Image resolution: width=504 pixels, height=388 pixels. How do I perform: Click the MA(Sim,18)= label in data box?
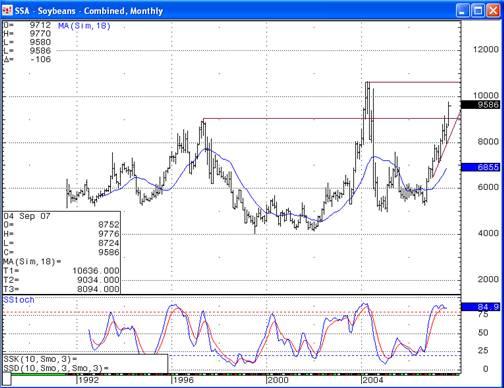coord(32,262)
